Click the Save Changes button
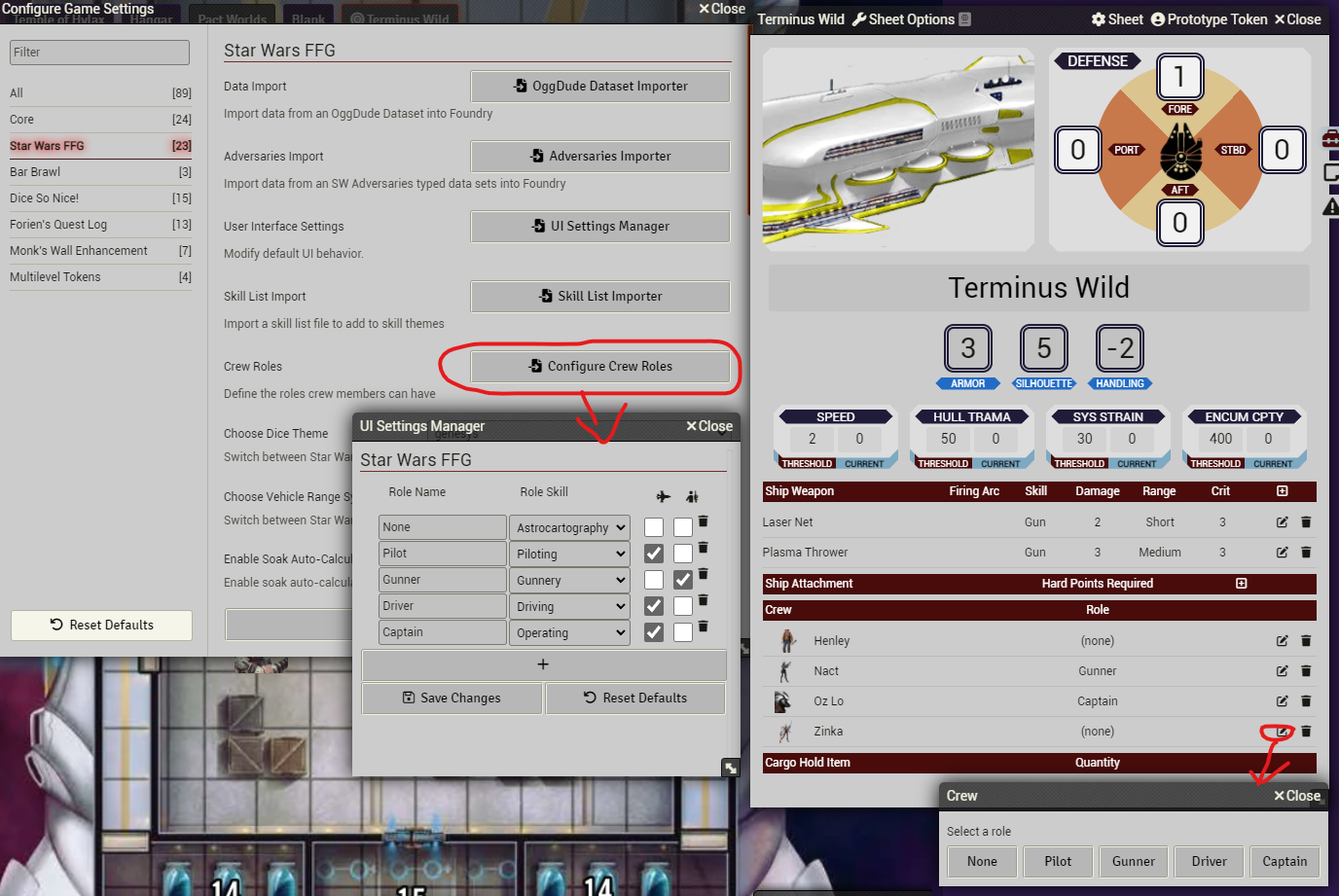 tap(452, 698)
